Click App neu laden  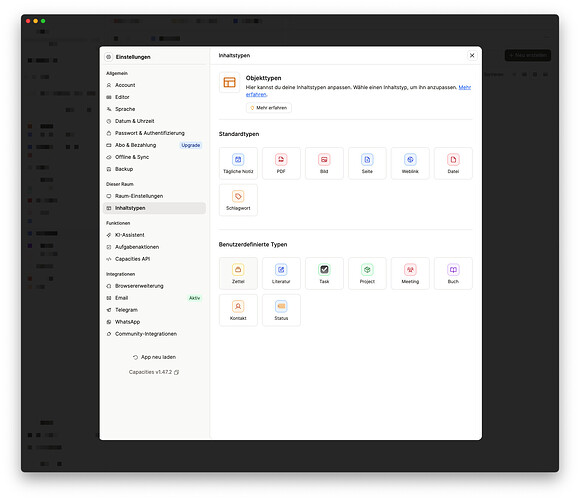click(154, 357)
